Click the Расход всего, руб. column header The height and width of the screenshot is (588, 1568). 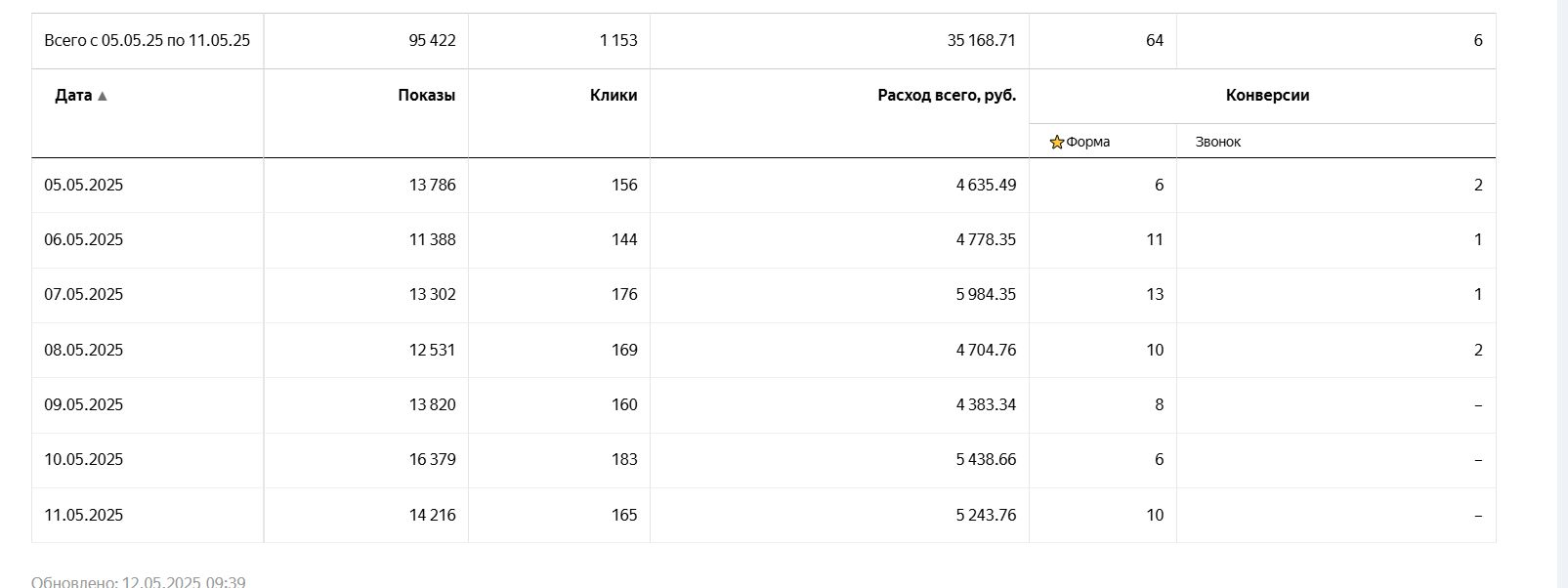(946, 95)
